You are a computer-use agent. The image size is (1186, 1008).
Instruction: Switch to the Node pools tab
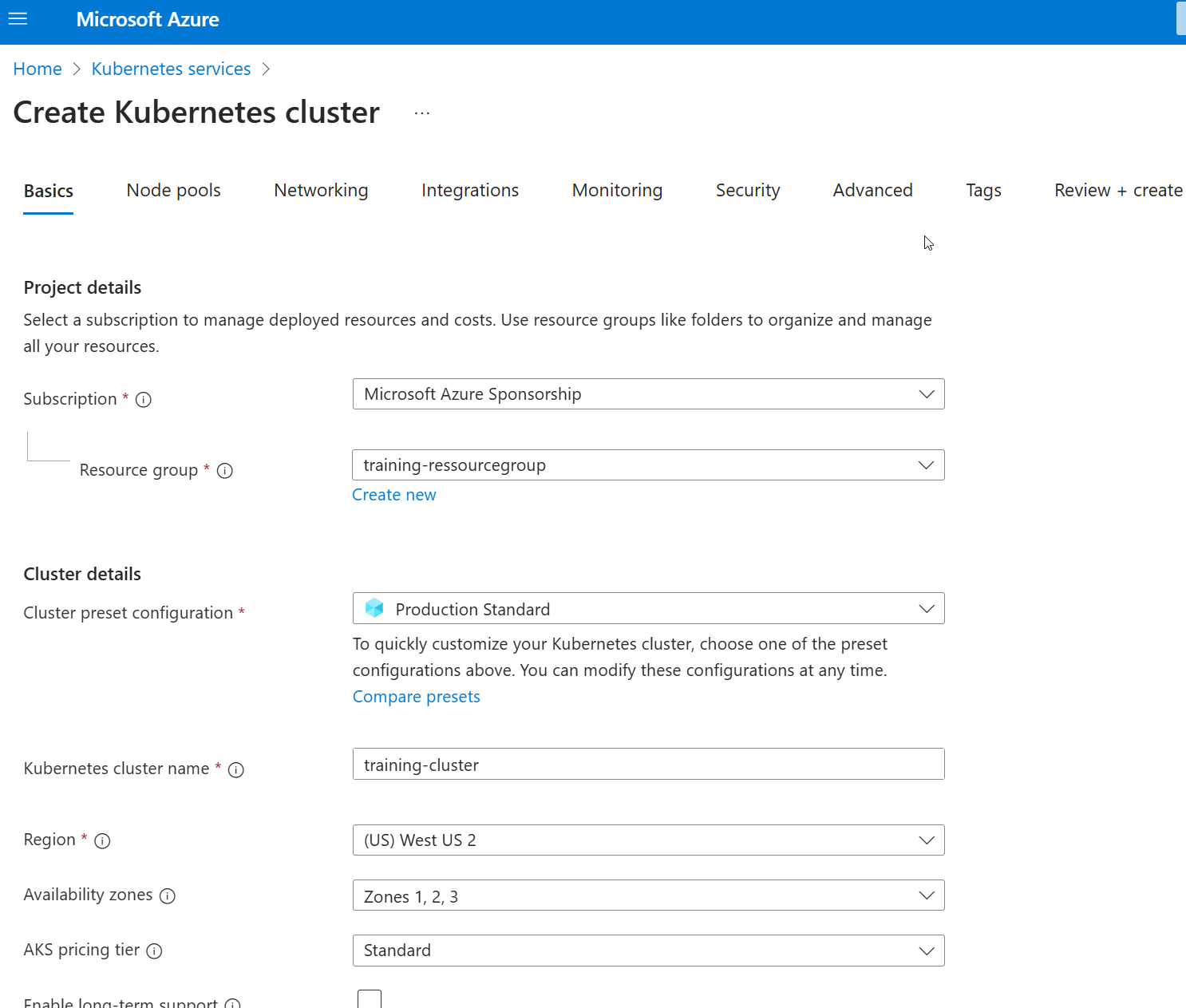pos(173,191)
